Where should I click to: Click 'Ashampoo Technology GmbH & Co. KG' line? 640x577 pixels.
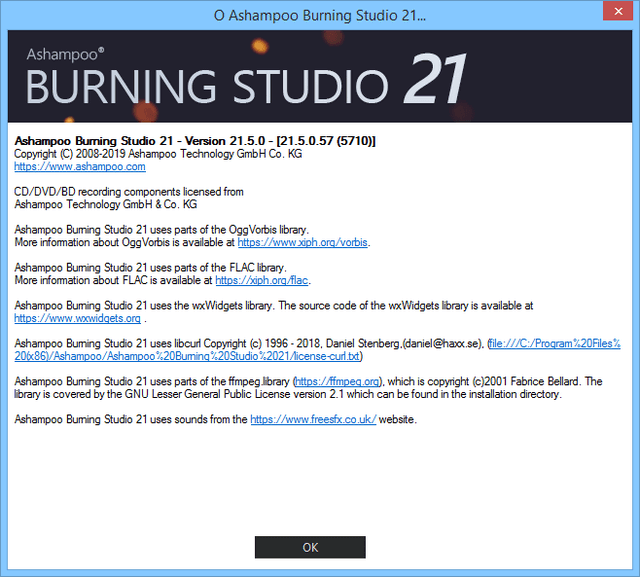(106, 204)
